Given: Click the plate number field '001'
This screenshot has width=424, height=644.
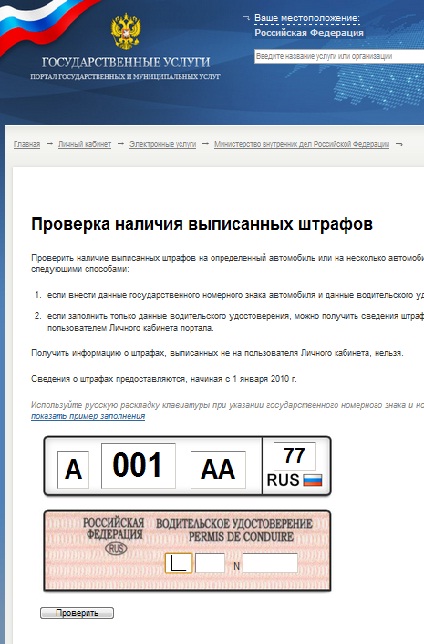Looking at the screenshot, I should pyautogui.click(x=138, y=465).
